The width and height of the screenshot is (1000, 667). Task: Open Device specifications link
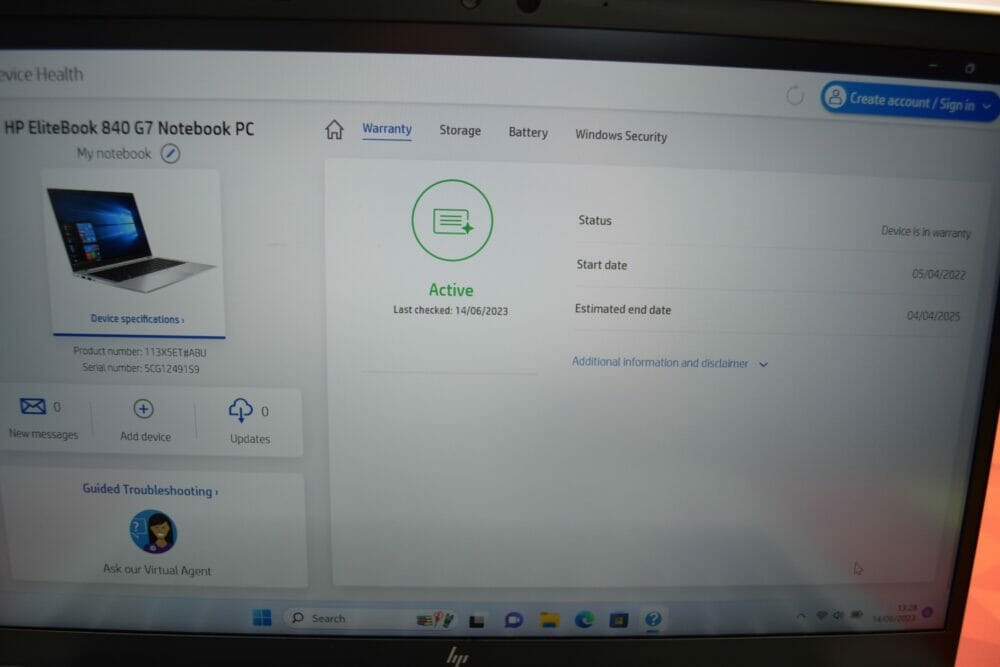[137, 319]
